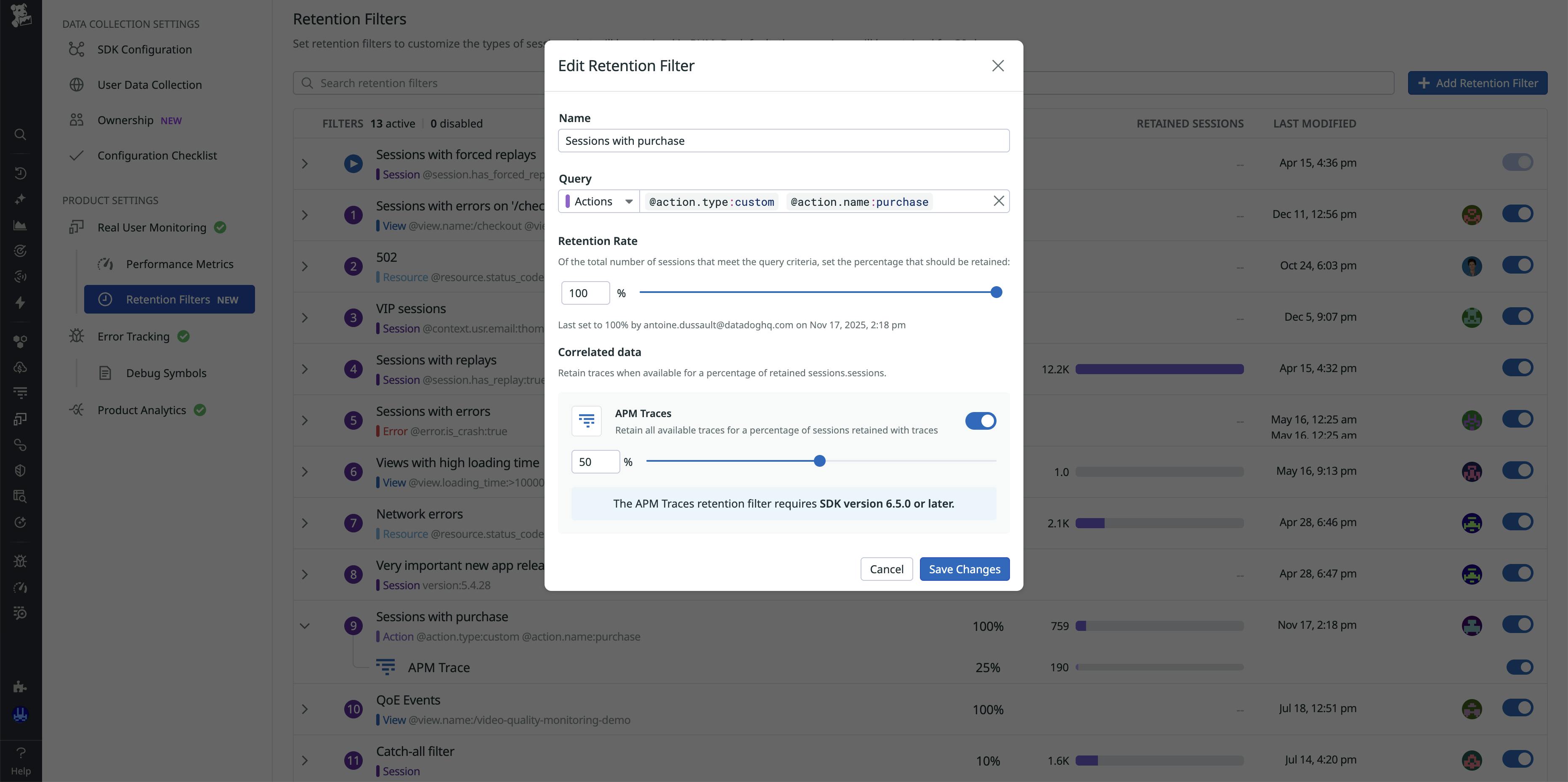Viewport: 1568px width, 782px height.
Task: Collapse the Sessions with purchase filter row
Action: pos(305,625)
